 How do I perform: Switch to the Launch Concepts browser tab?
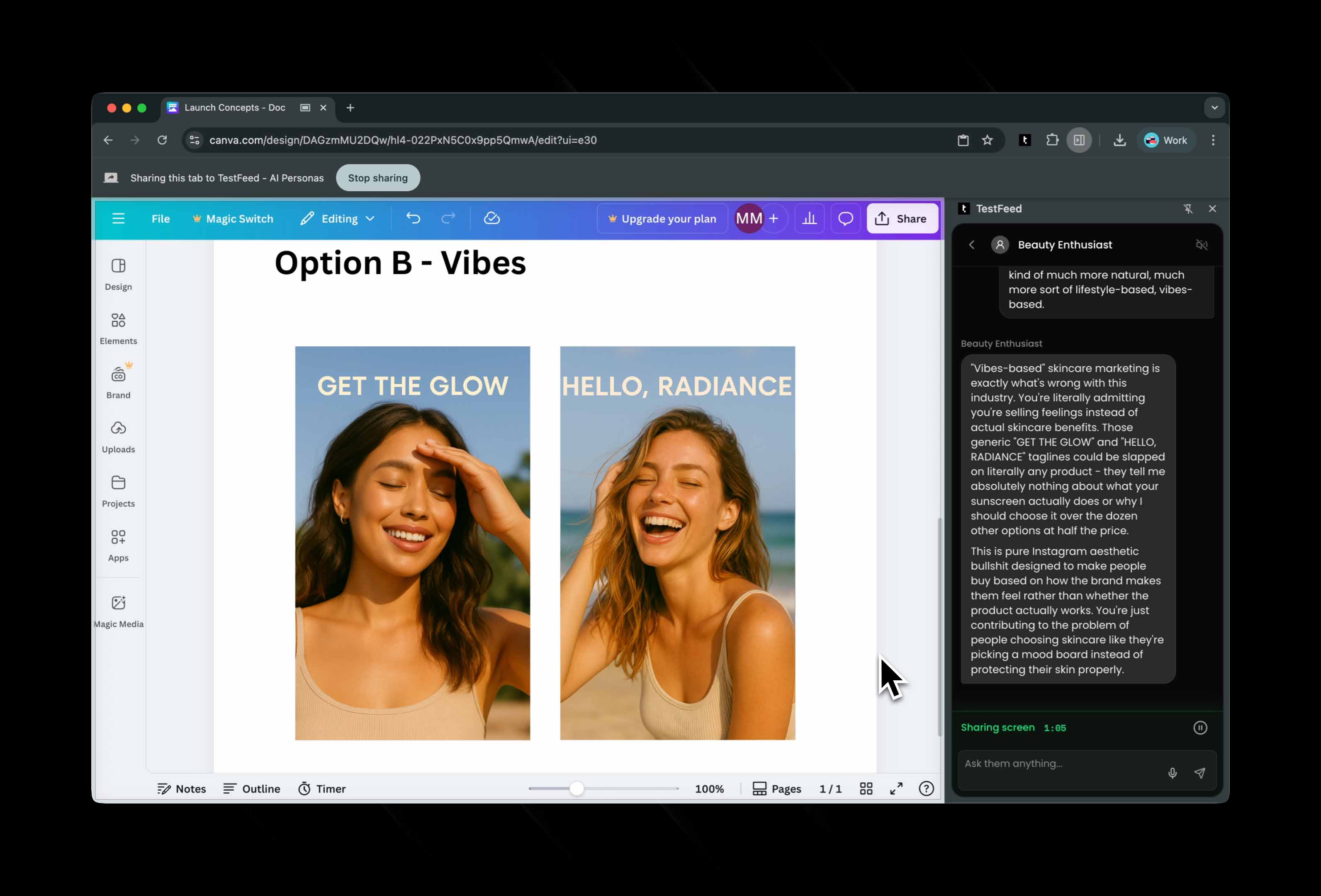(235, 107)
